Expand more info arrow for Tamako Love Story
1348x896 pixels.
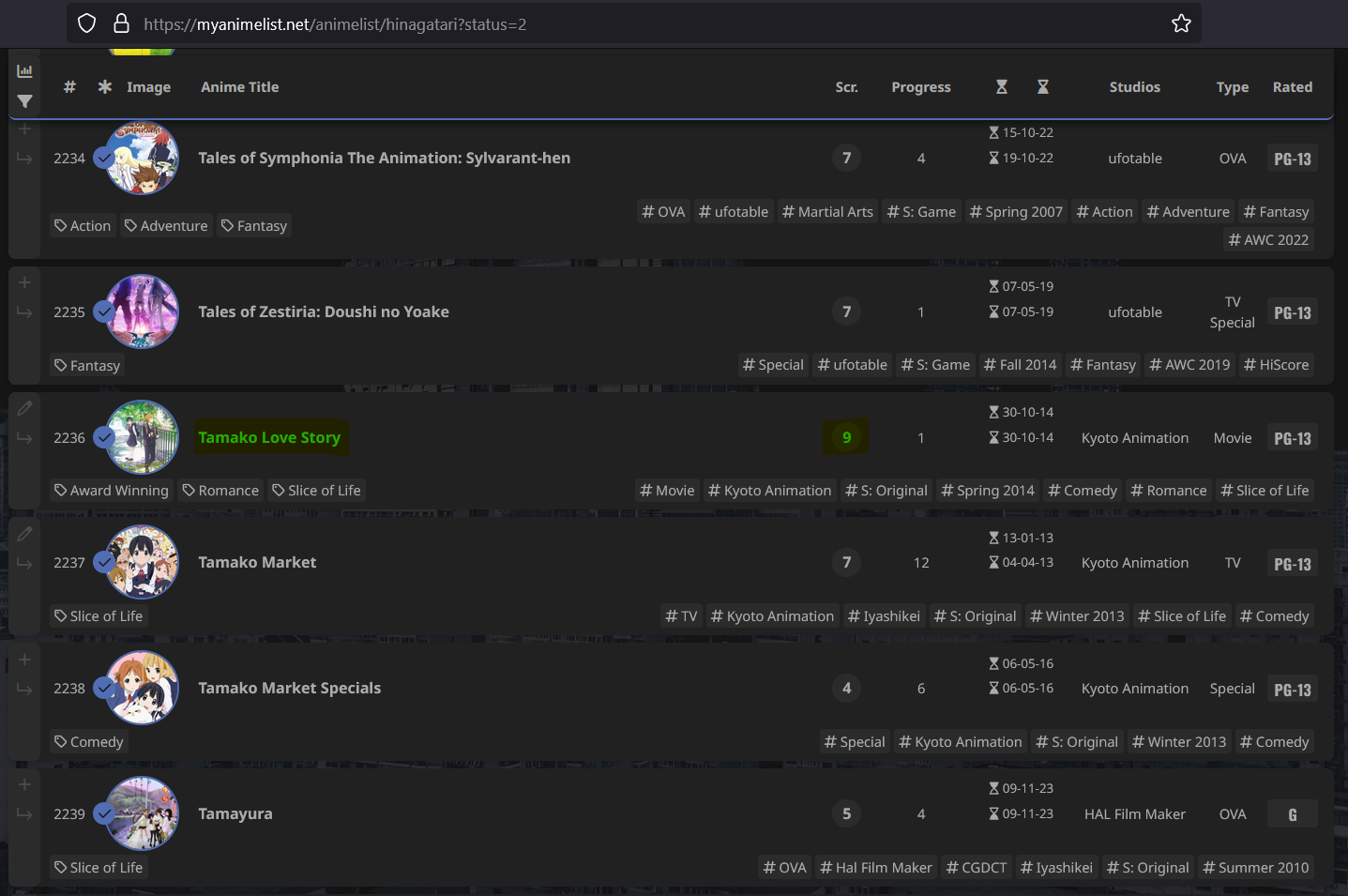click(x=24, y=438)
